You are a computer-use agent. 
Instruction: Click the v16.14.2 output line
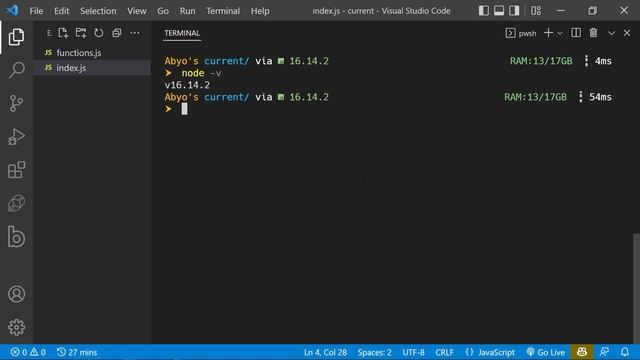click(x=187, y=85)
